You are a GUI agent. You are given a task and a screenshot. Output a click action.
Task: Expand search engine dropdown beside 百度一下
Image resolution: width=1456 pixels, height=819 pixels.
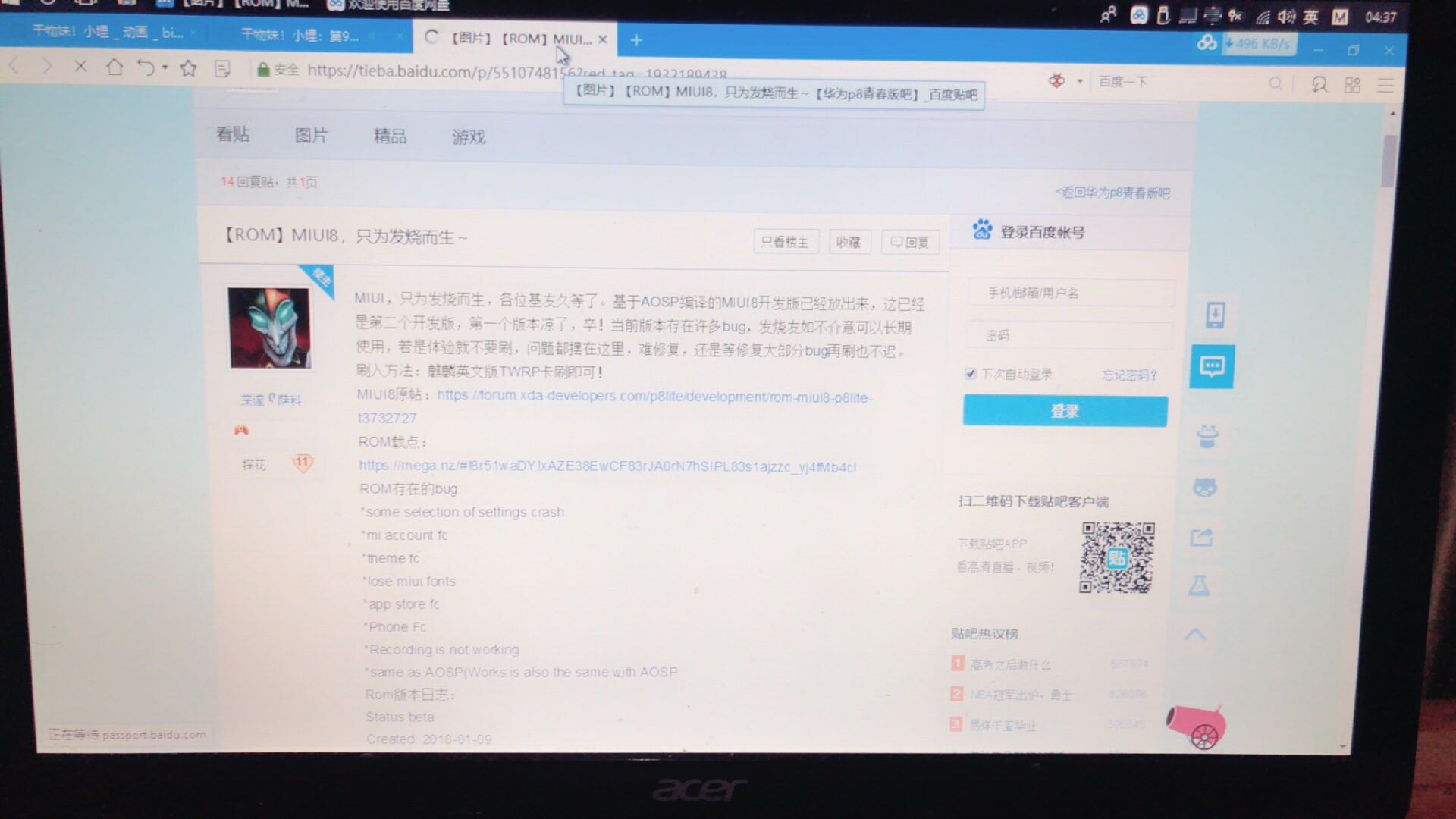1079,81
